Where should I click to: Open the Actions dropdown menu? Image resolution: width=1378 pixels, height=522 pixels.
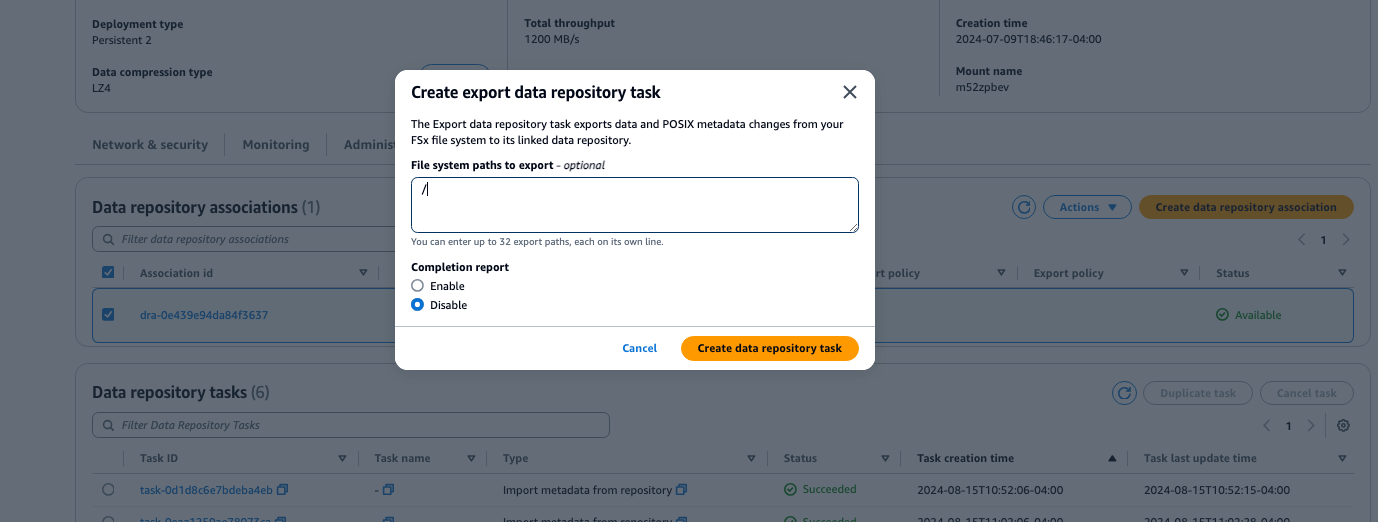[1086, 207]
